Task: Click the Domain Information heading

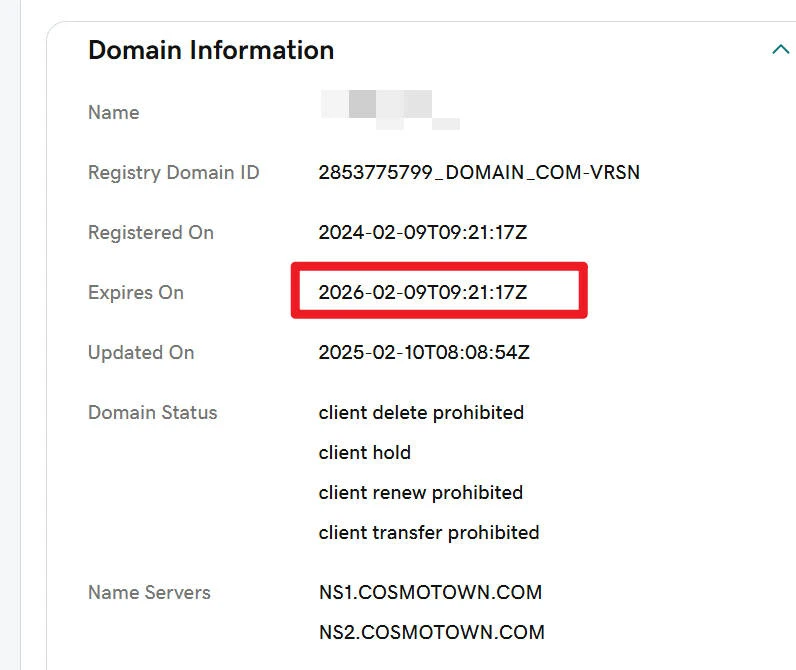Action: click(x=211, y=50)
